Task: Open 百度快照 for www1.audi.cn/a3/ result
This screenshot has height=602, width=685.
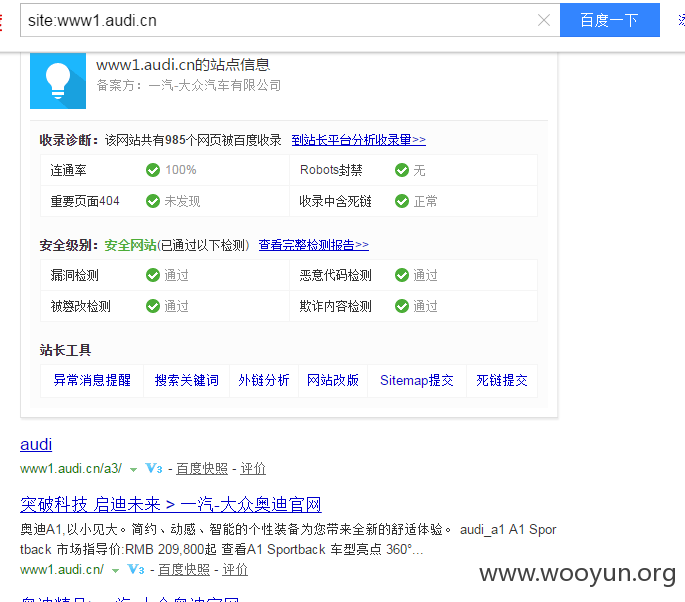Action: [x=202, y=469]
